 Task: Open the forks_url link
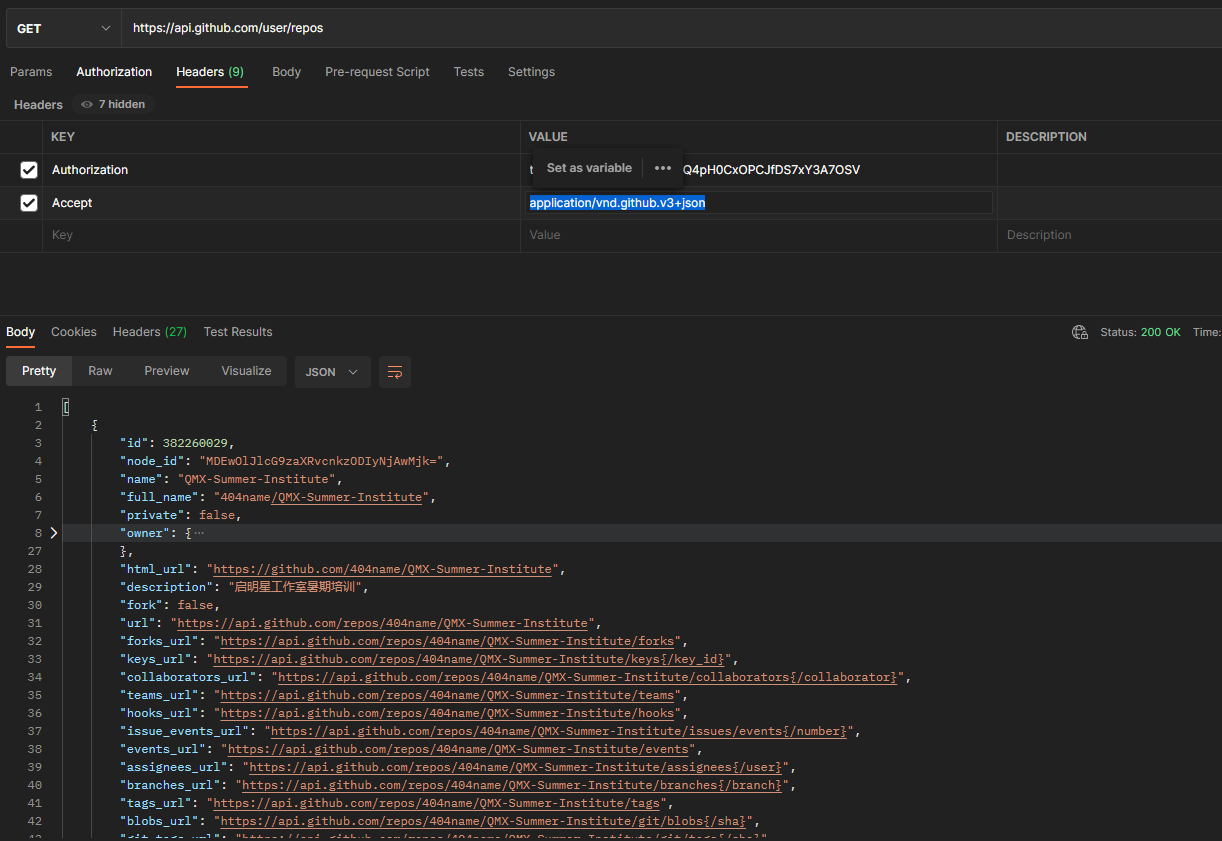coord(447,641)
